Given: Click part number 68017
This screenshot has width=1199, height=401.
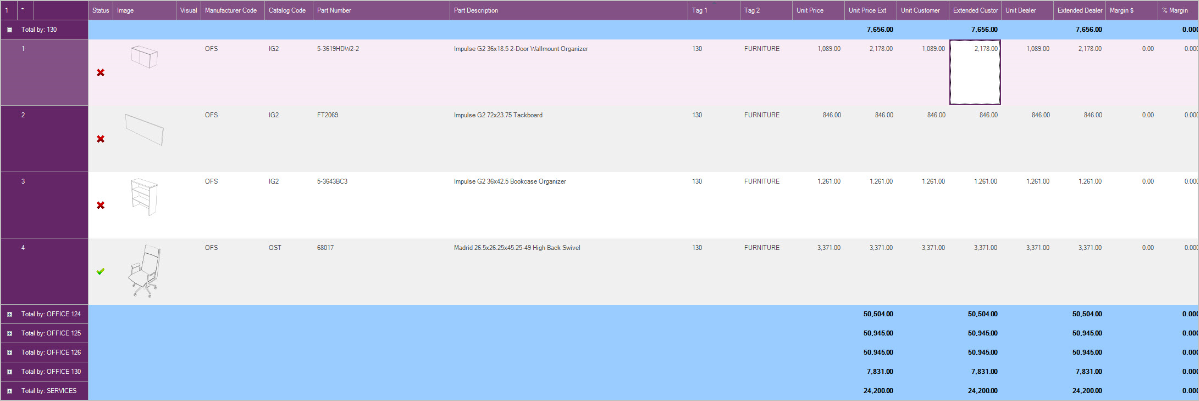Looking at the screenshot, I should 325,248.
